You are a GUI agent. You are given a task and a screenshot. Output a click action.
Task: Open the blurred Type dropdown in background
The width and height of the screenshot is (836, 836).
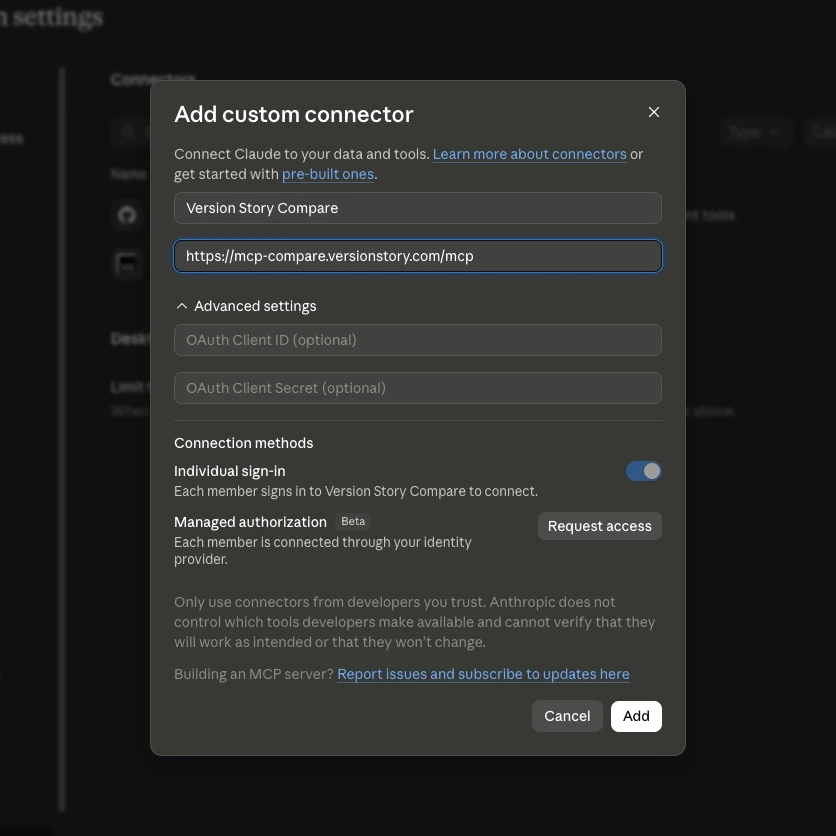tap(757, 132)
